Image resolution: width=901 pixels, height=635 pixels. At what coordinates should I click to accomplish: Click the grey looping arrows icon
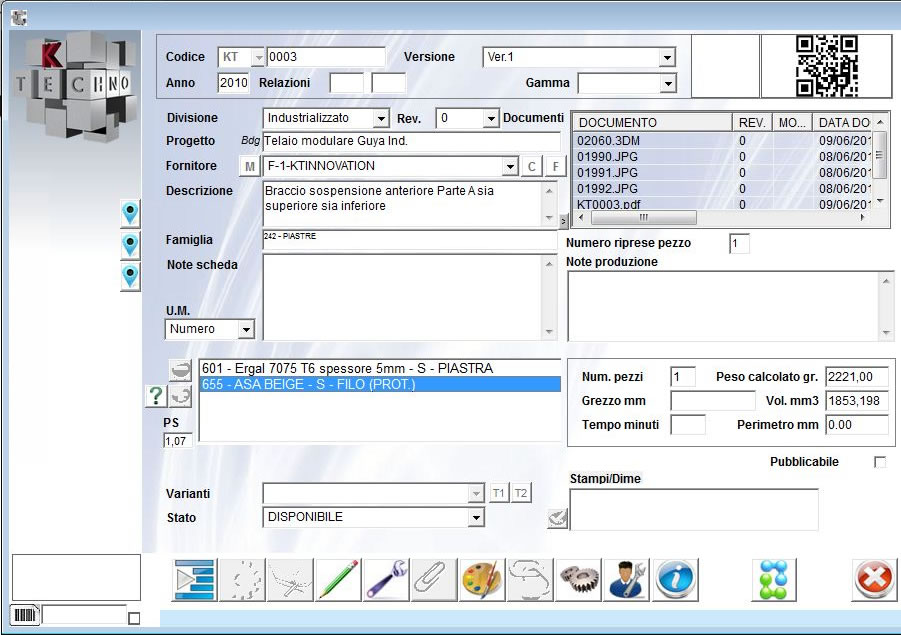click(530, 579)
